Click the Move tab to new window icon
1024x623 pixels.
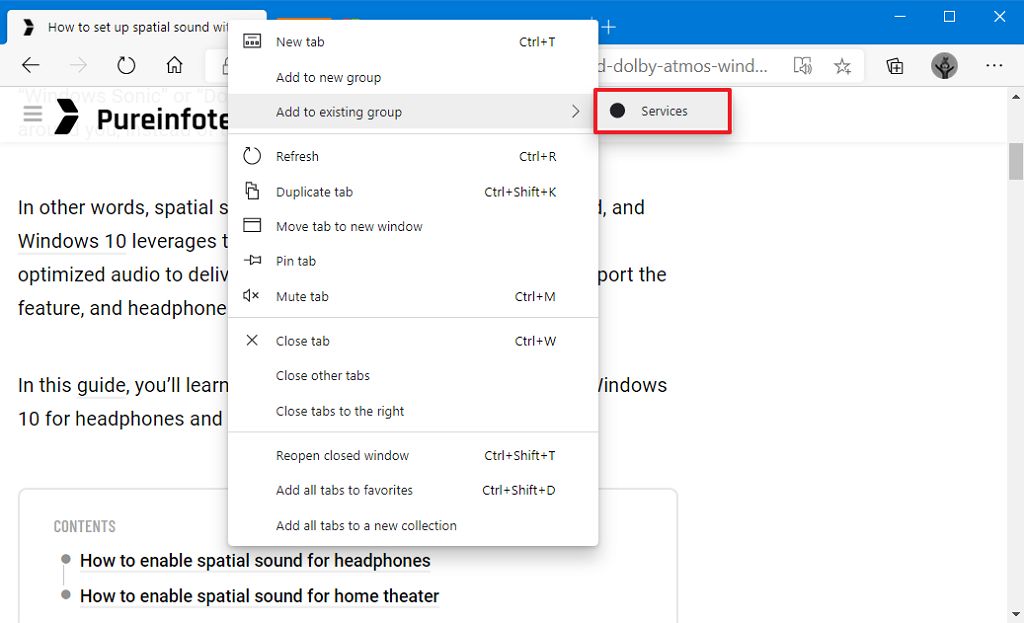click(252, 225)
